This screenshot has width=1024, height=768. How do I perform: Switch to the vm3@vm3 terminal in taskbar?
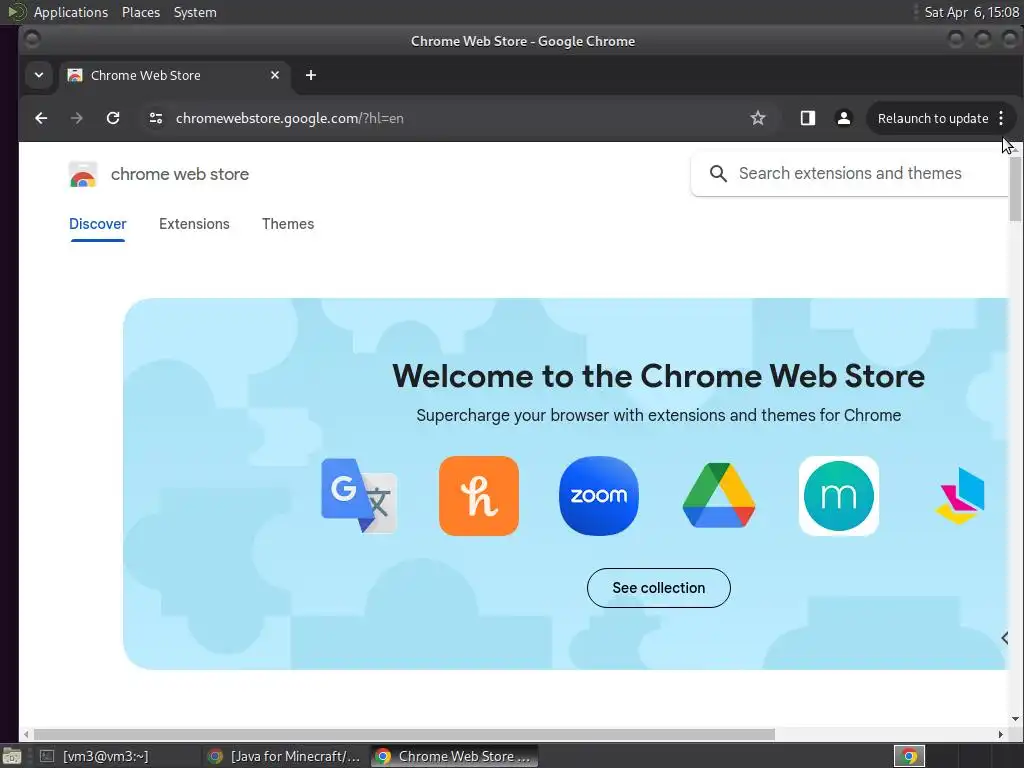pos(104,756)
